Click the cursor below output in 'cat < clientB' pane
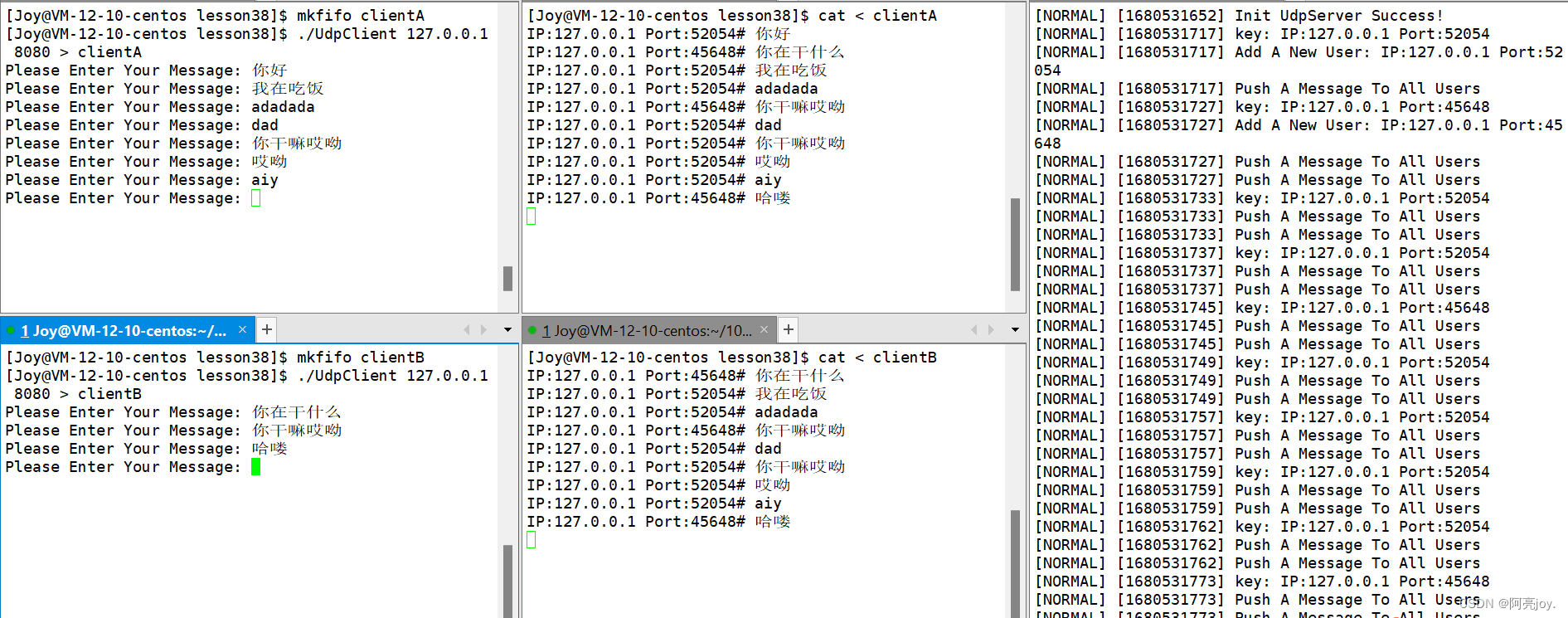The width and height of the screenshot is (1568, 618). click(532, 540)
